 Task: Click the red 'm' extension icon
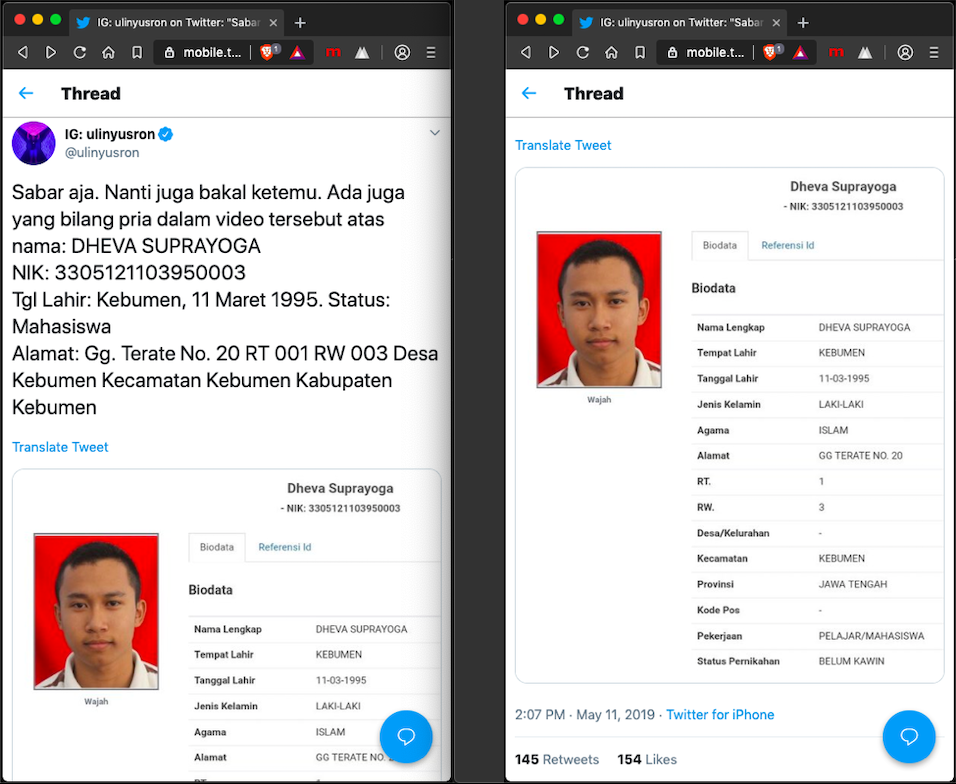tap(333, 52)
